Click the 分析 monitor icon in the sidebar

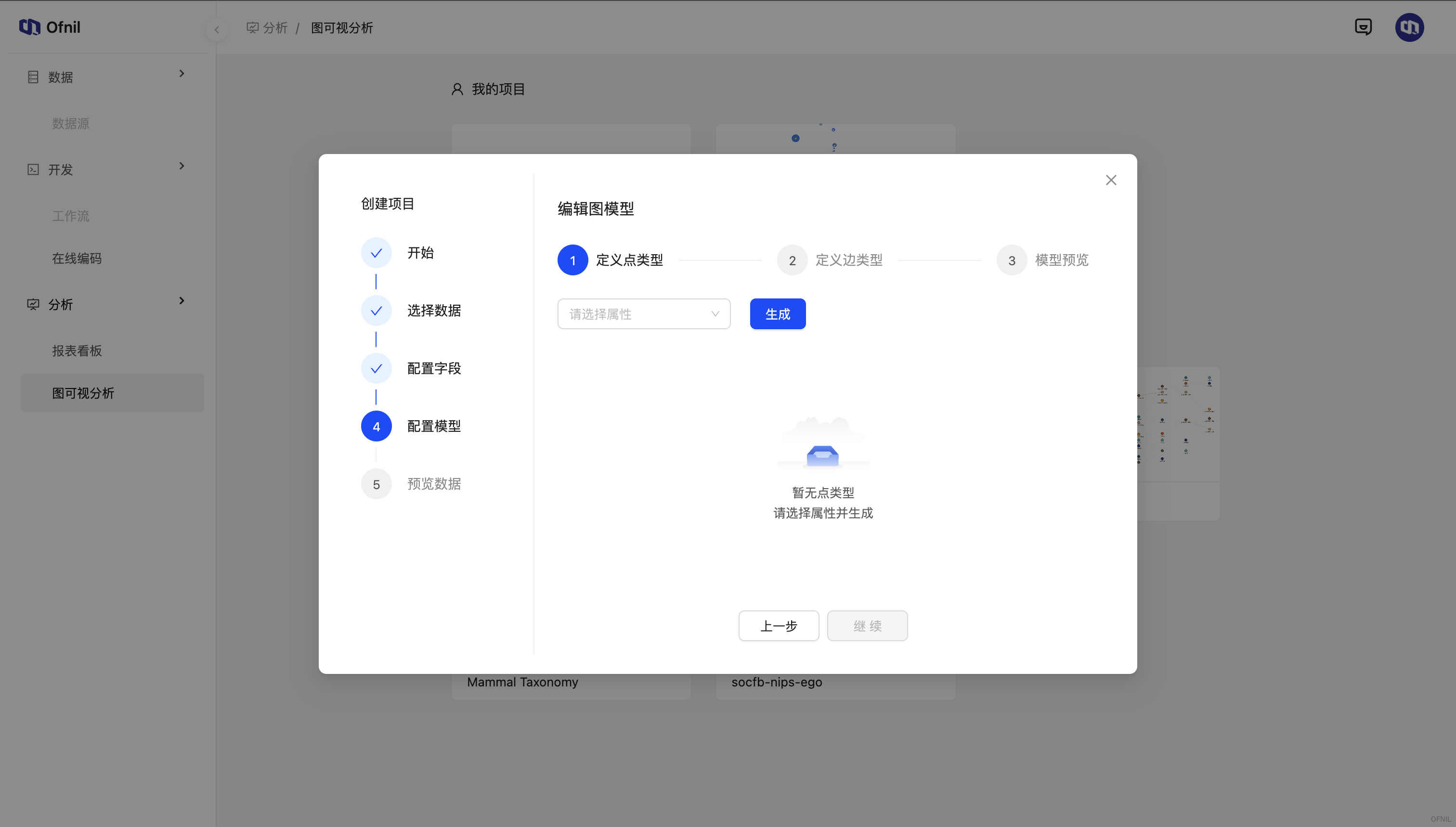pyautogui.click(x=33, y=304)
